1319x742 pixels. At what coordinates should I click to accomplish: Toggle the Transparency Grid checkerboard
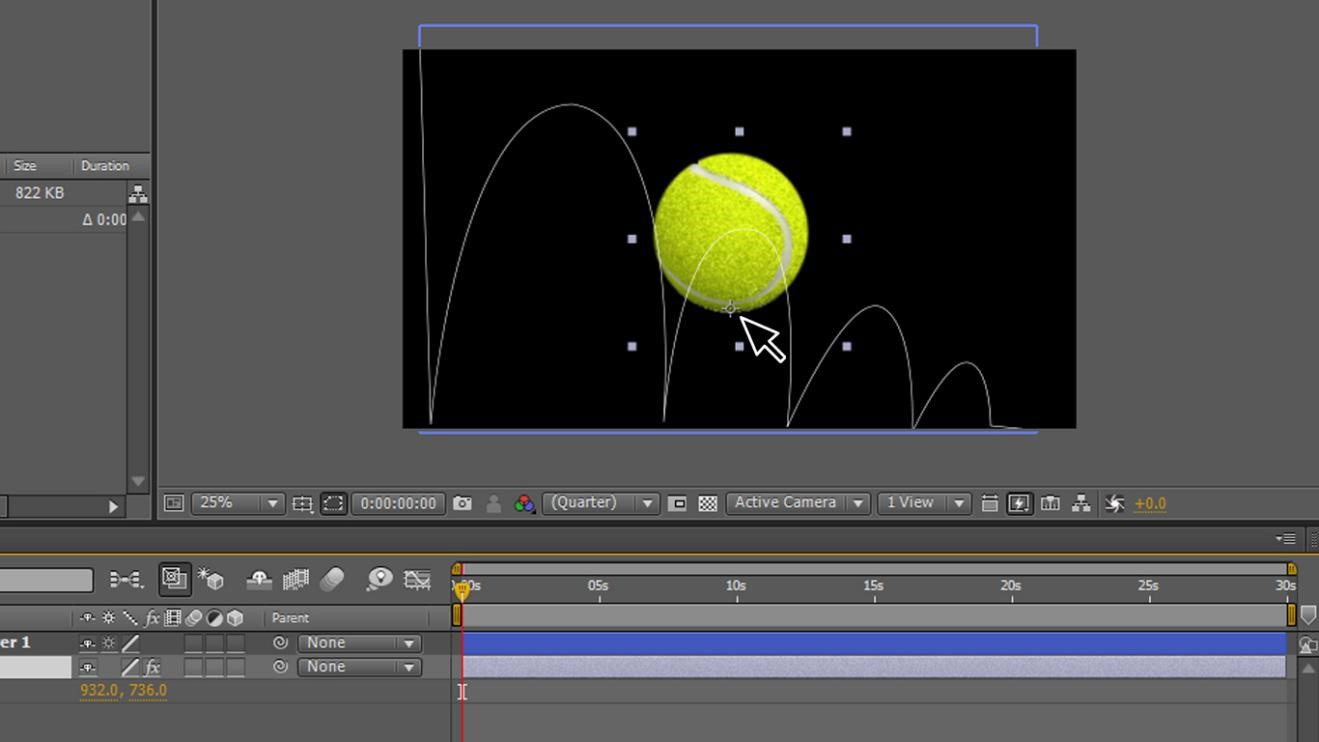click(x=707, y=504)
